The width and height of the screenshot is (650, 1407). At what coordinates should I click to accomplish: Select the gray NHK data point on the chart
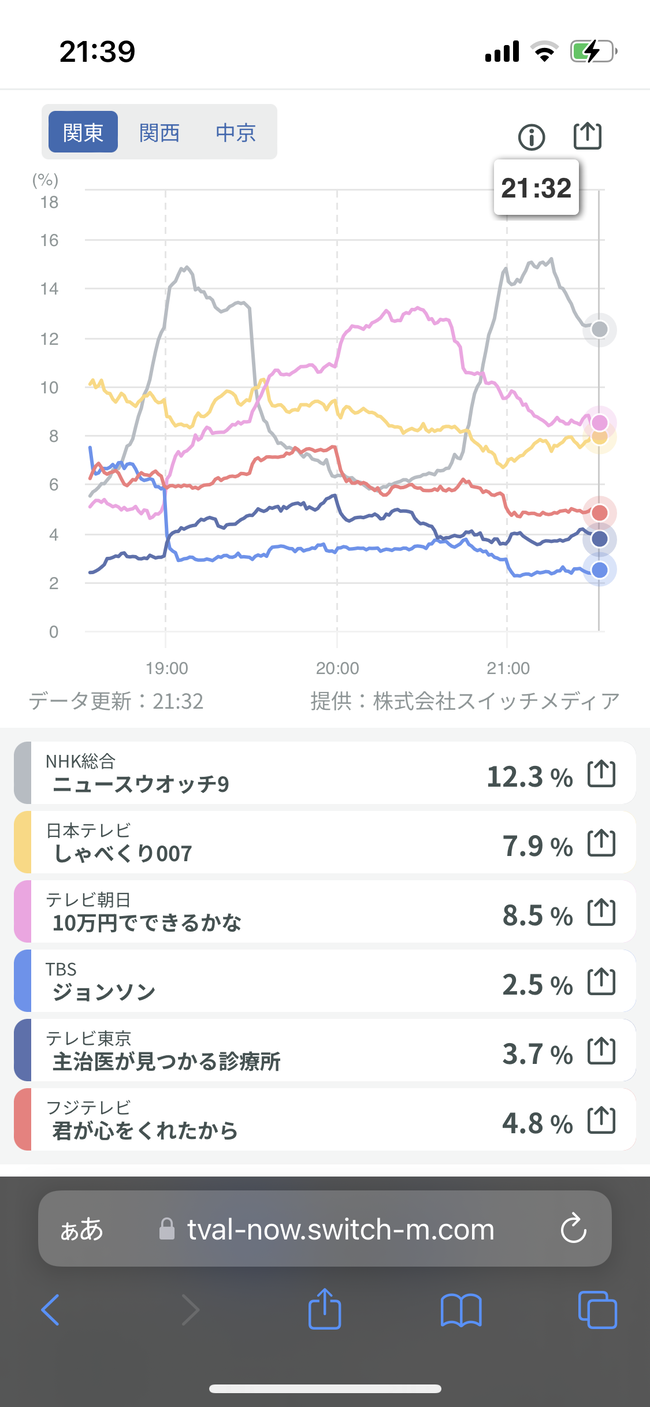point(599,329)
